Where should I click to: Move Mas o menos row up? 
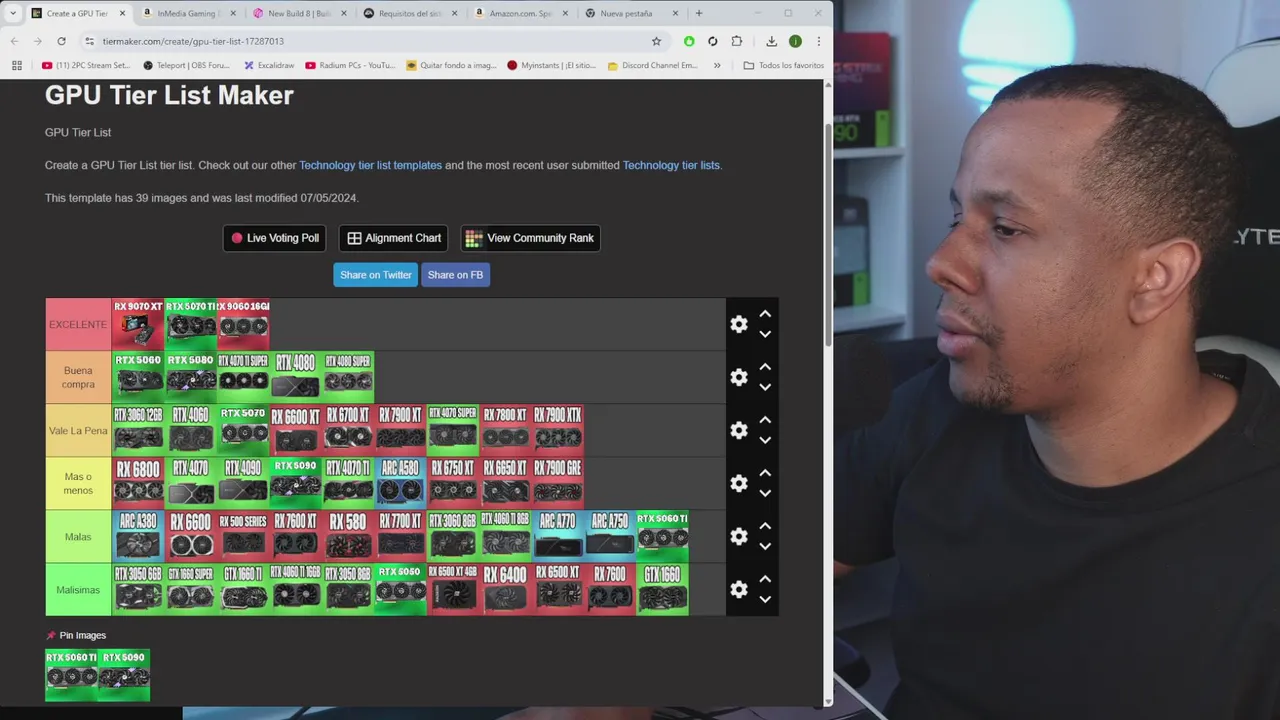[x=765, y=473]
